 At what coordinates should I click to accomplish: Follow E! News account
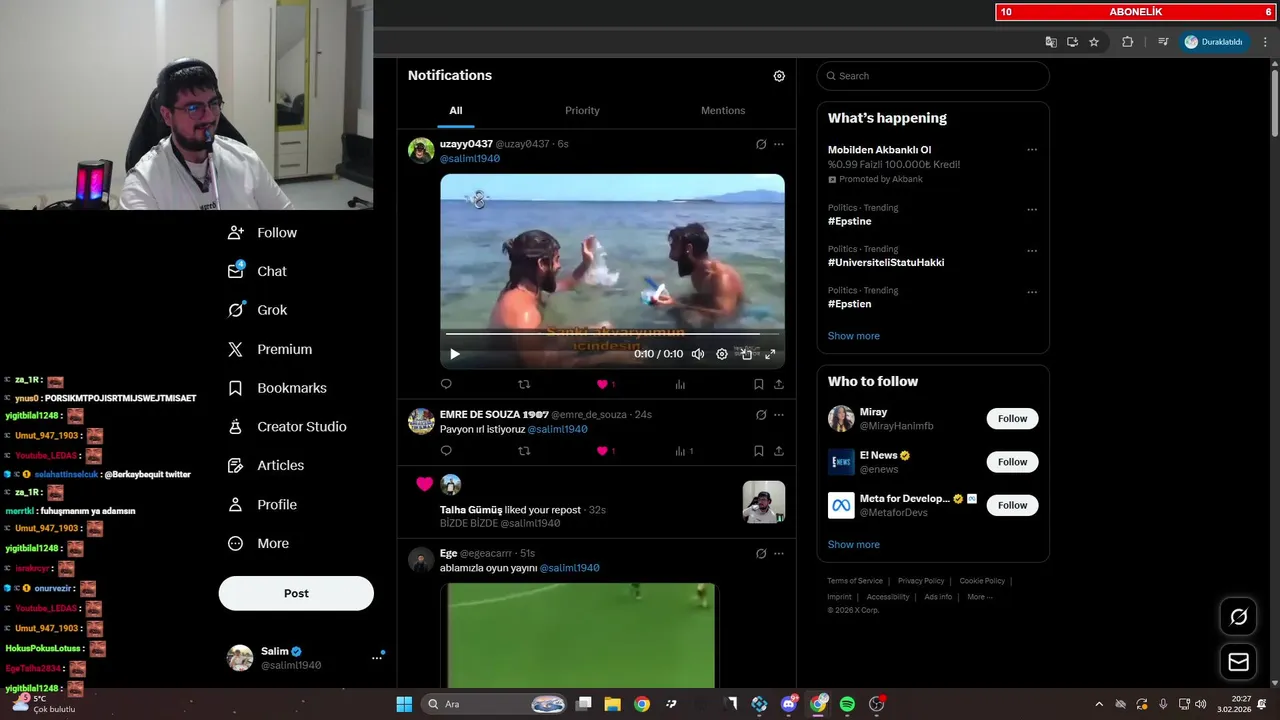pyautogui.click(x=1012, y=462)
